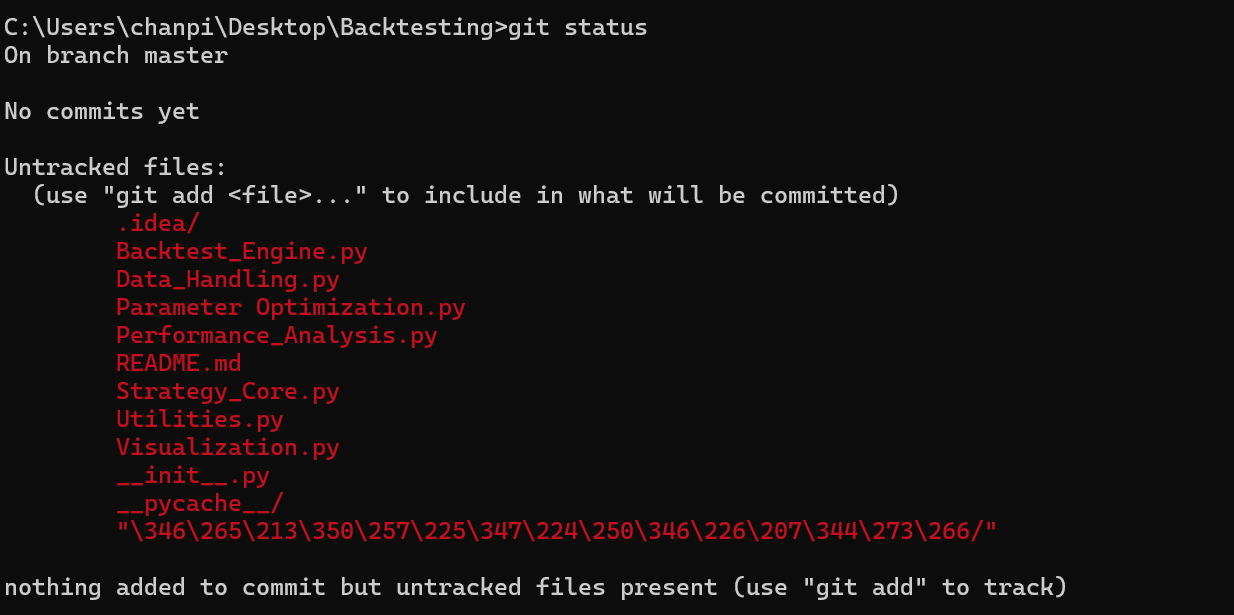
Task: Select the __init__.py entry
Action: click(192, 475)
